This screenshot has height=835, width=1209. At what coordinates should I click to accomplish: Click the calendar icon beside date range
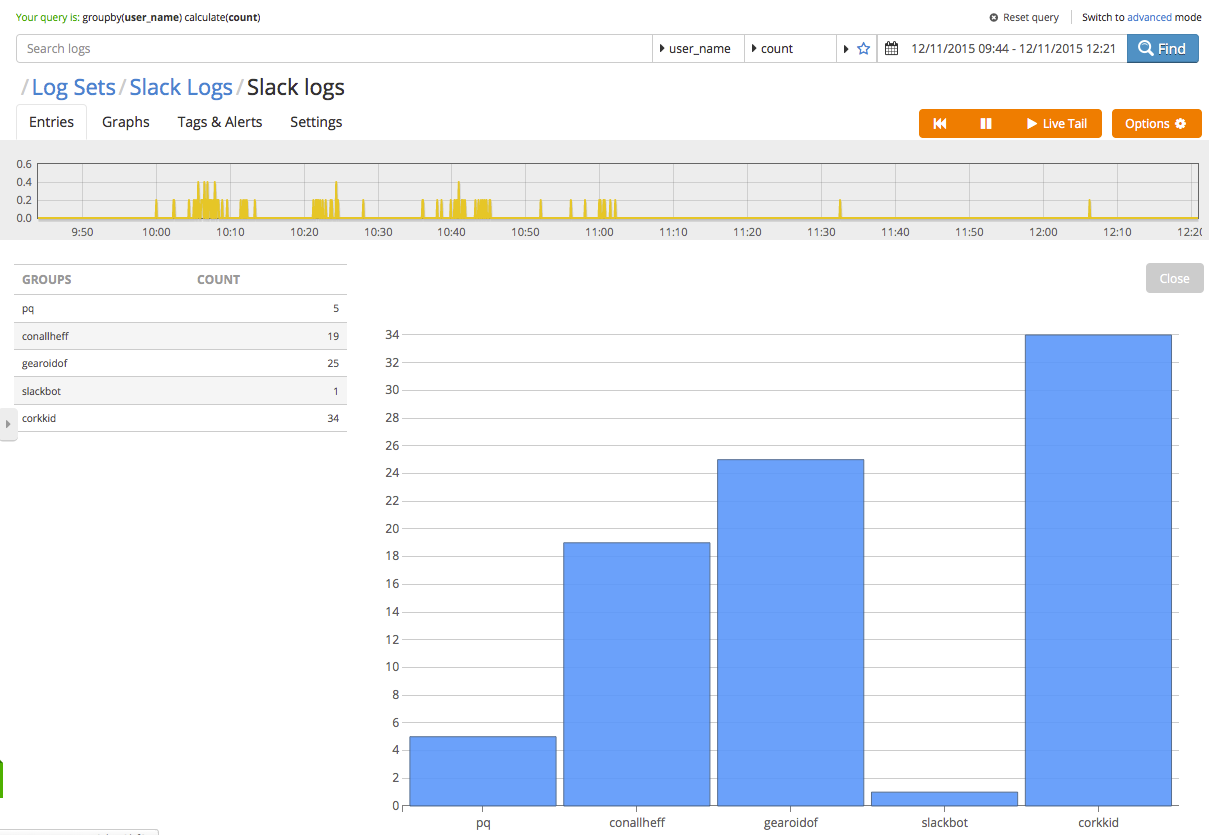coord(891,49)
